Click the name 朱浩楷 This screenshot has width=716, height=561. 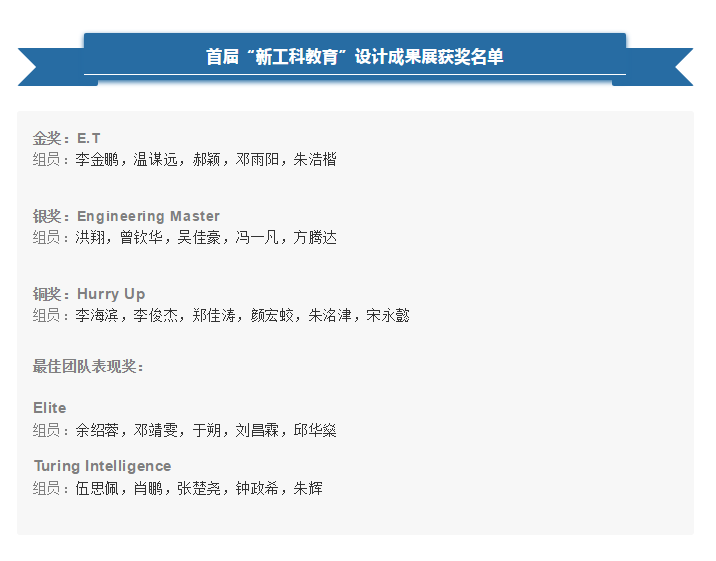pyautogui.click(x=315, y=159)
